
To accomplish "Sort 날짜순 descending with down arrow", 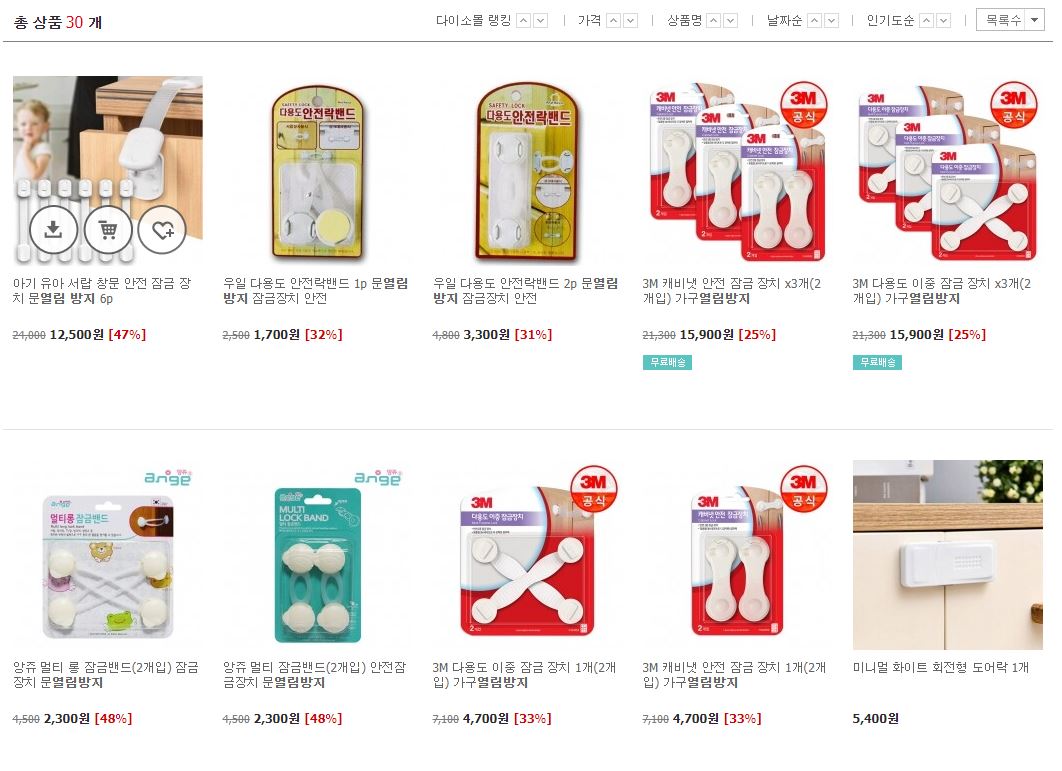I will (x=832, y=21).
